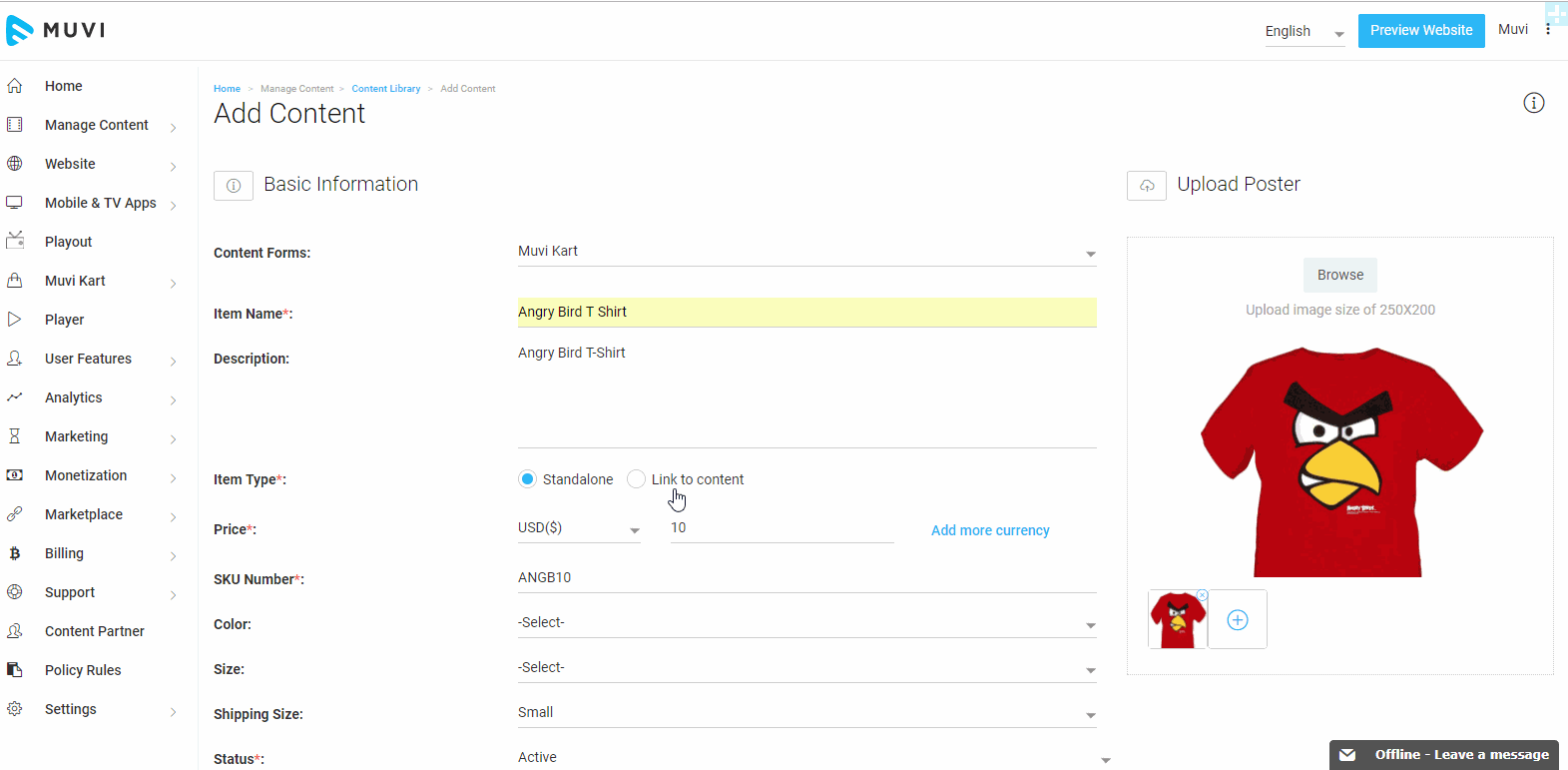The height and width of the screenshot is (770, 1568).
Task: Expand the Marketing submenu arrow
Action: (x=173, y=439)
